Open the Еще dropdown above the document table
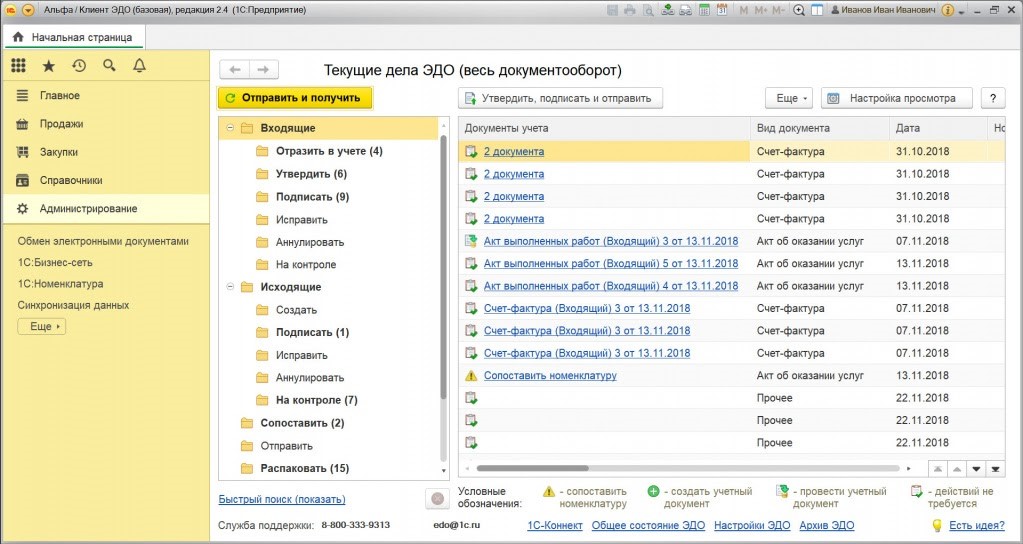This screenshot has width=1023, height=544. (x=788, y=98)
